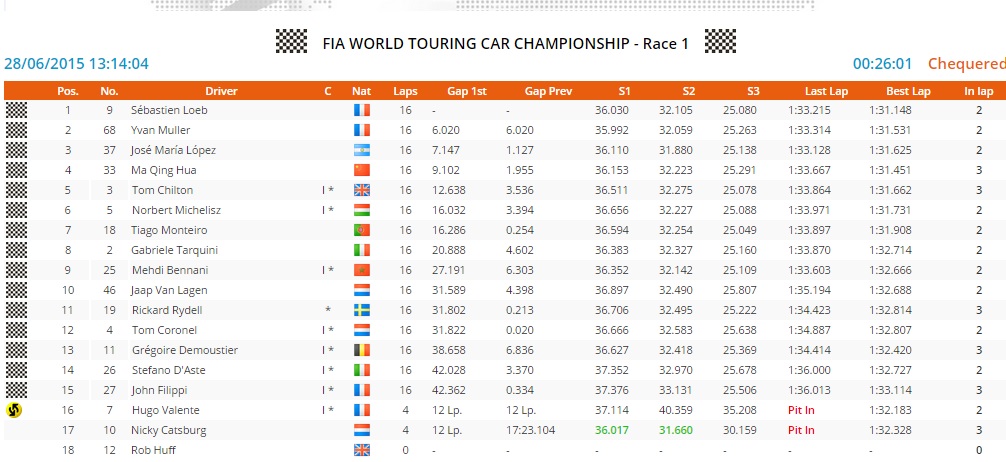Image resolution: width=1006 pixels, height=462 pixels.
Task: Click the Driver column header
Action: tap(221, 91)
